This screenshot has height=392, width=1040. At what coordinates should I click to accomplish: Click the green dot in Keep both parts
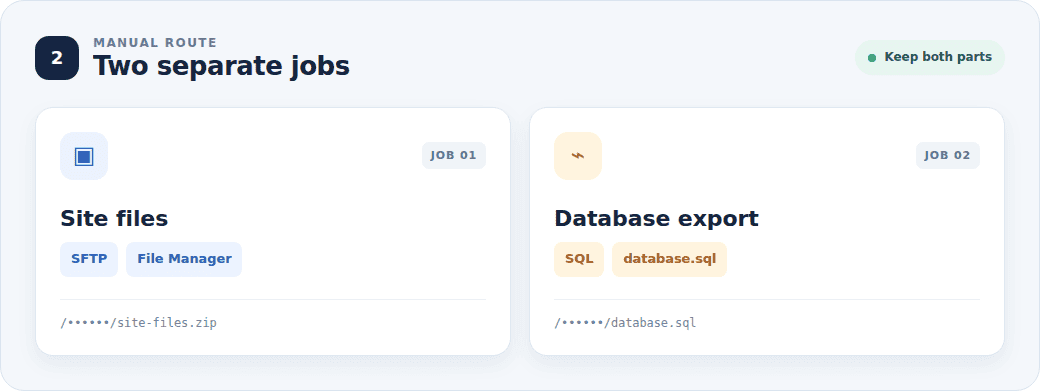[x=872, y=58]
